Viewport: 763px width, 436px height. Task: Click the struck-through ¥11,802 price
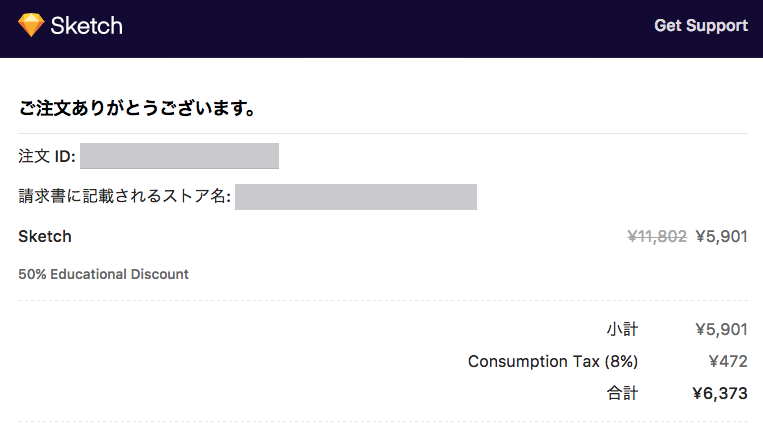click(657, 236)
